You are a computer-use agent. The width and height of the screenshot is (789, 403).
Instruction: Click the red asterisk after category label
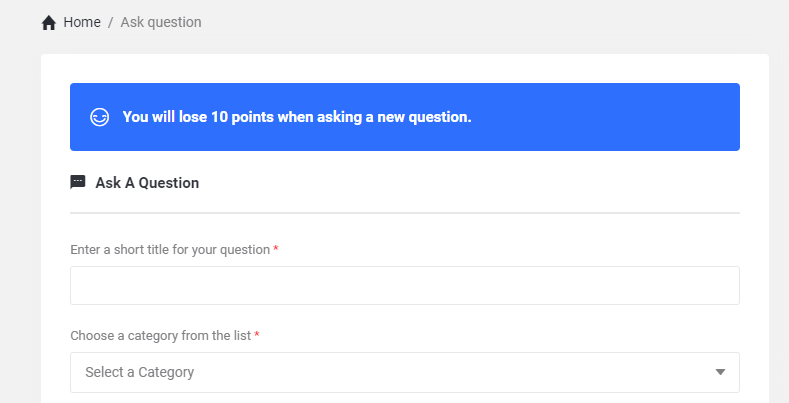point(257,335)
